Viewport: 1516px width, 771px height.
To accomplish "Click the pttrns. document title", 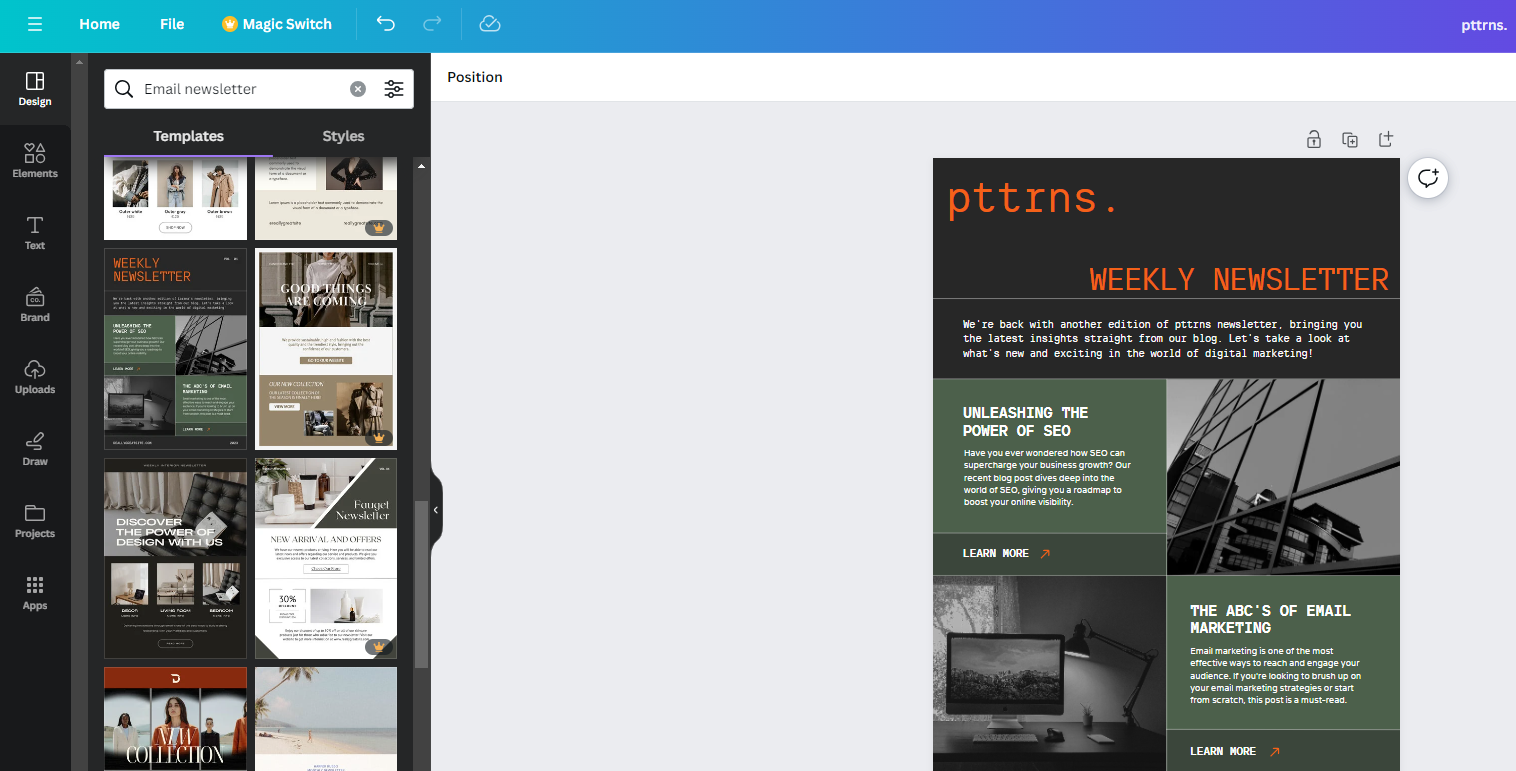I will point(1483,24).
